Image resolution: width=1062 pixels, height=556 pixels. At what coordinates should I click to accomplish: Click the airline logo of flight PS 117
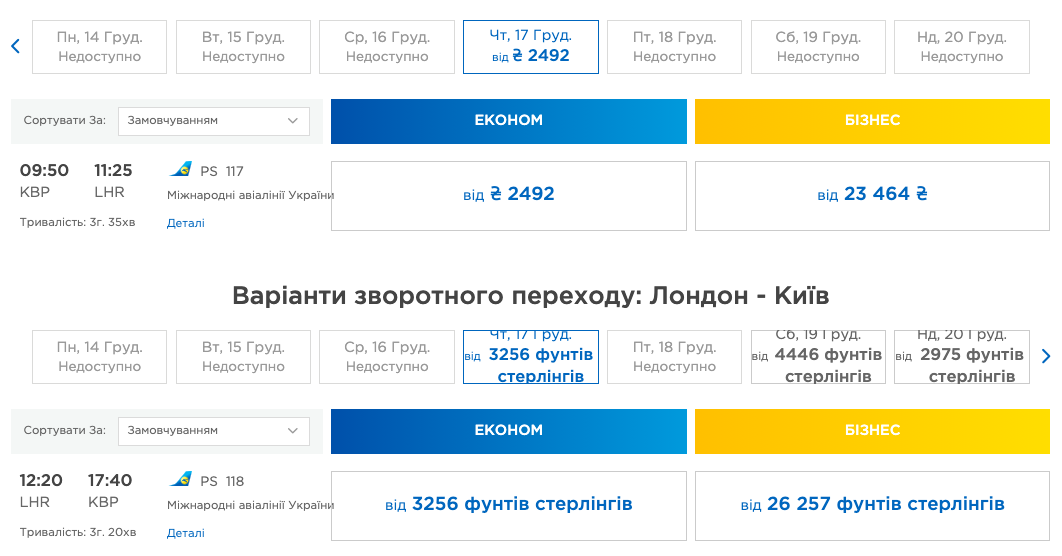pos(181,169)
